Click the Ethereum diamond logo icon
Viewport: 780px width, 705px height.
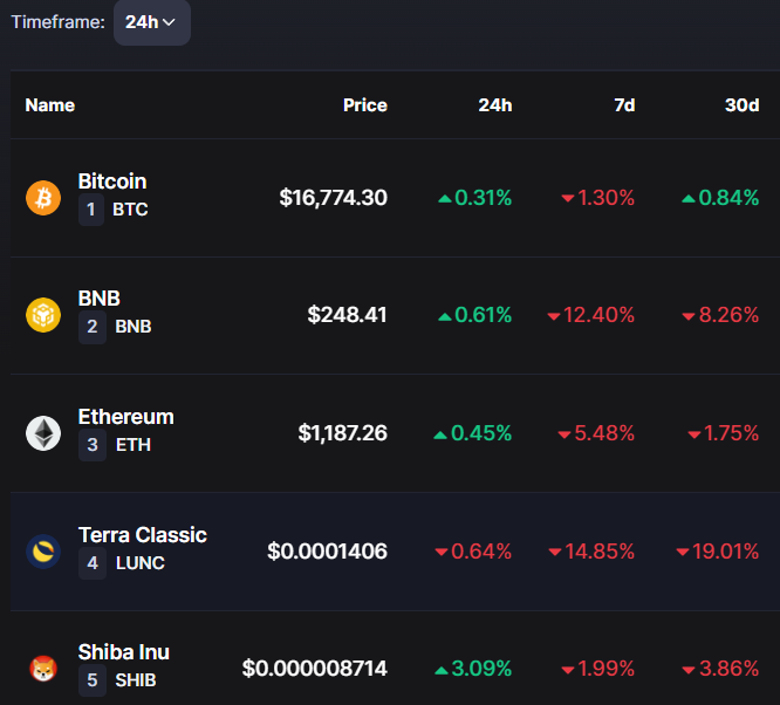click(43, 433)
